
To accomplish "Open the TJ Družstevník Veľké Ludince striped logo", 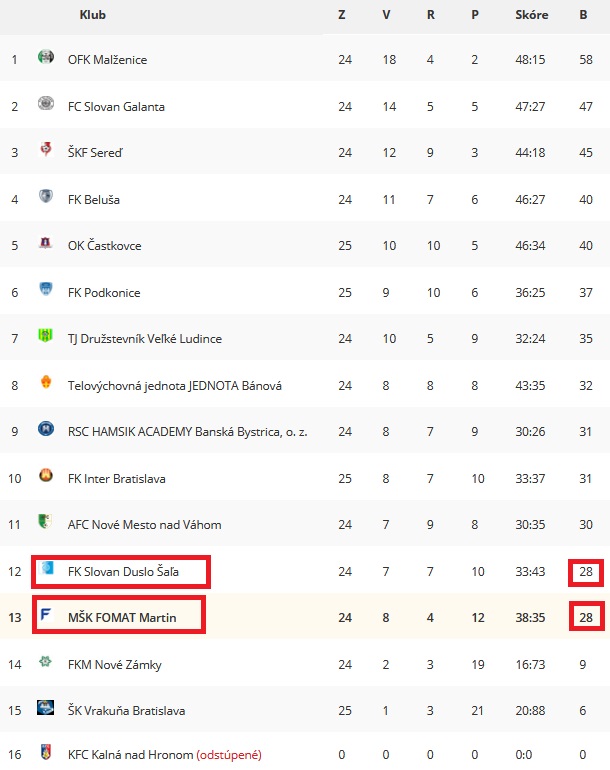I will pos(46,335).
